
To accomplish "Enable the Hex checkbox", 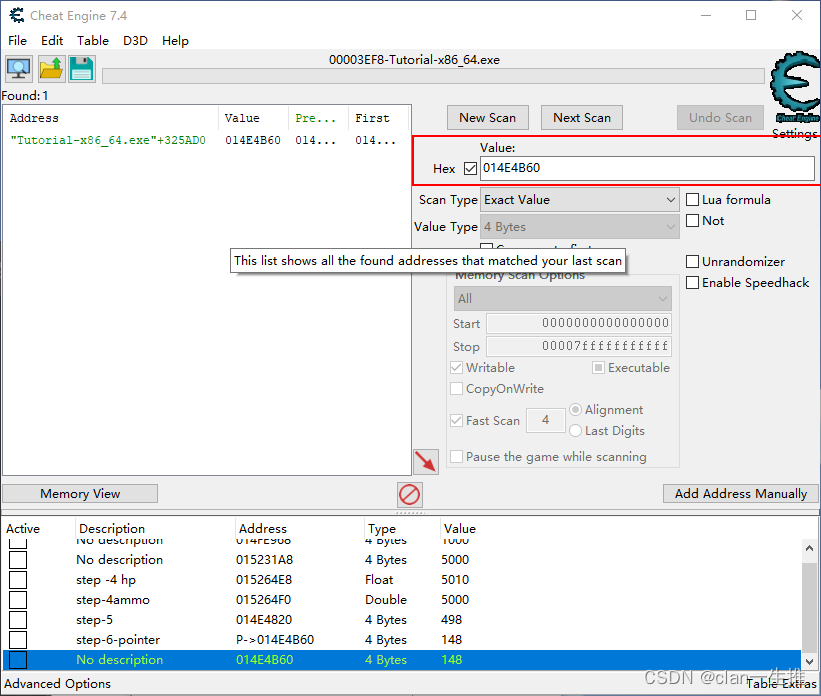I will [469, 168].
